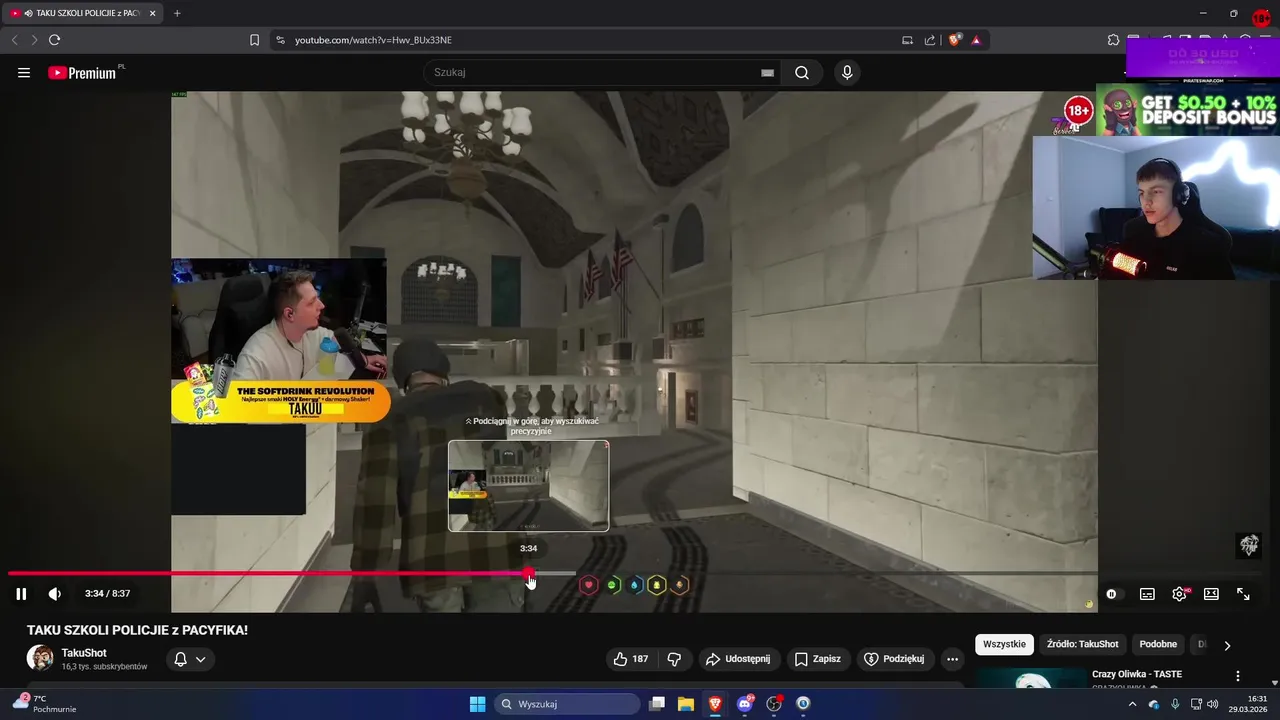Start voice search with microphone
This screenshot has height=720, width=1280.
coord(847,72)
